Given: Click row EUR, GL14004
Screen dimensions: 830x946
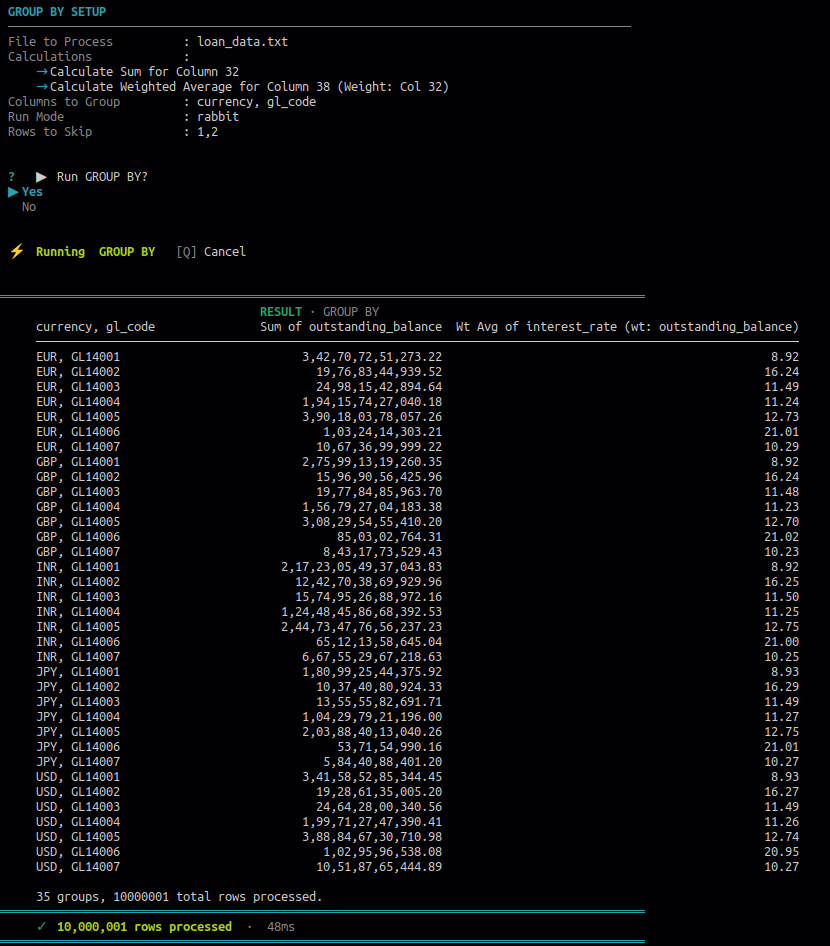Looking at the screenshot, I should (417, 402).
